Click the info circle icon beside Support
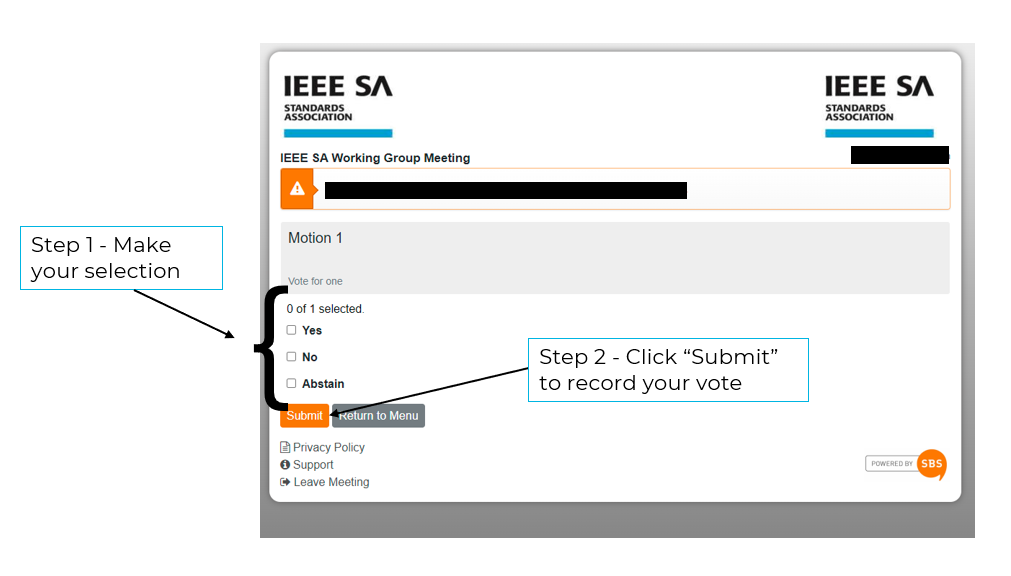Image resolution: width=1011 pixels, height=576 pixels. click(x=285, y=464)
